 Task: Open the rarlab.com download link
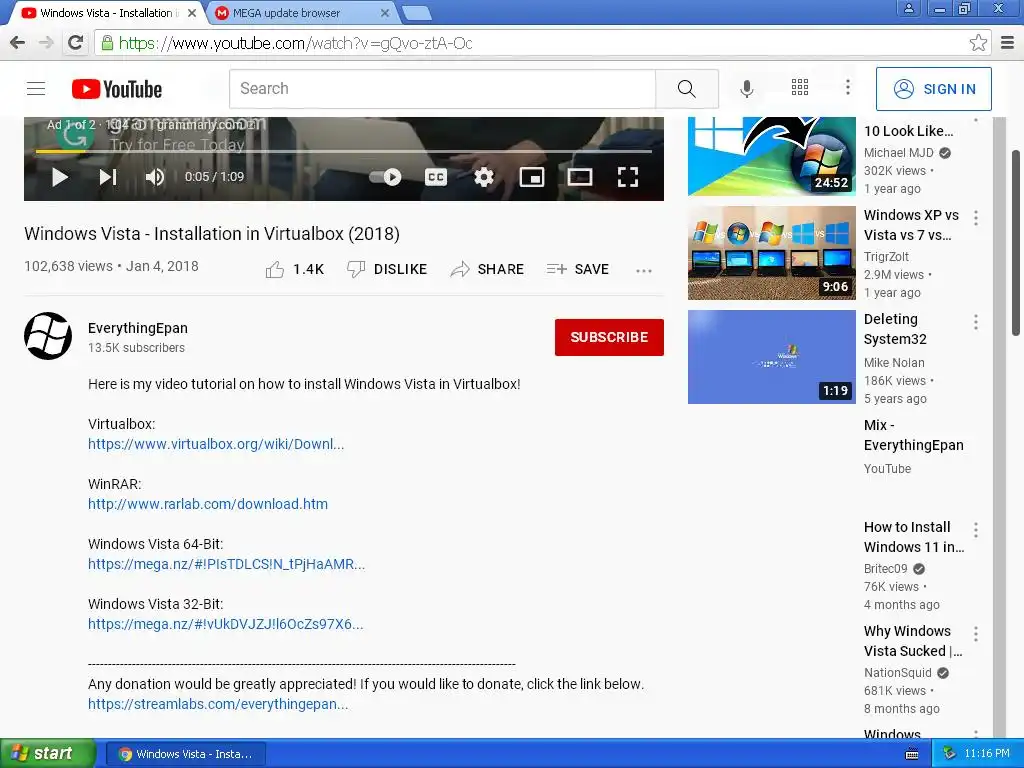[x=208, y=504]
